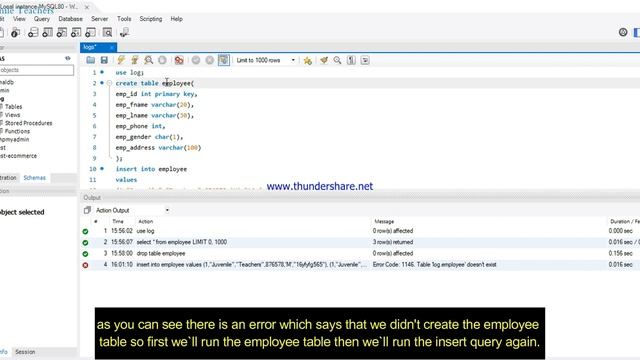Click the insert into employee values action text
This screenshot has height=360, width=640.
[251, 264]
